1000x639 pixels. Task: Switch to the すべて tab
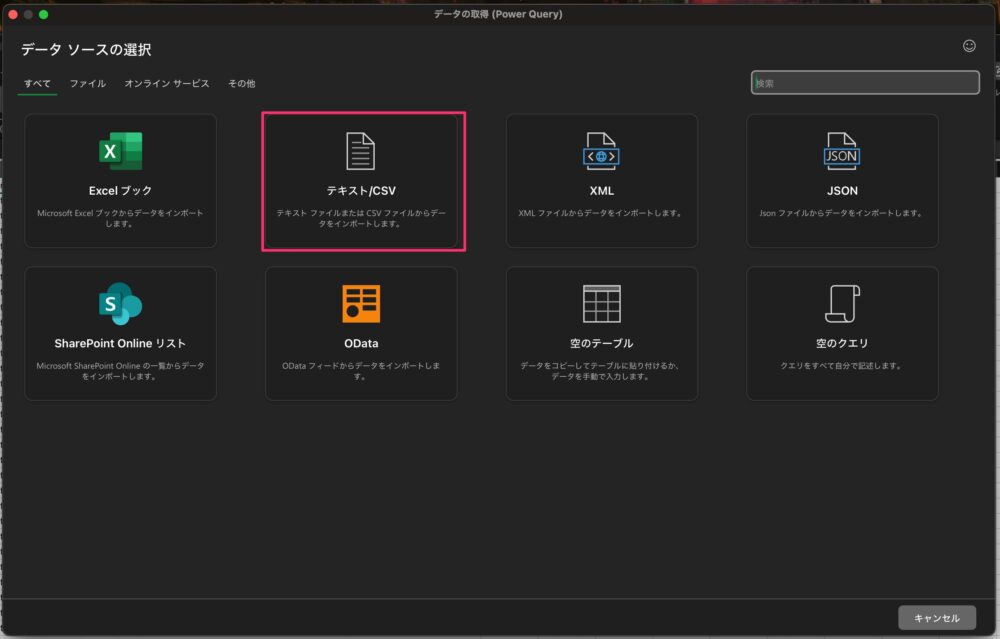[37, 84]
